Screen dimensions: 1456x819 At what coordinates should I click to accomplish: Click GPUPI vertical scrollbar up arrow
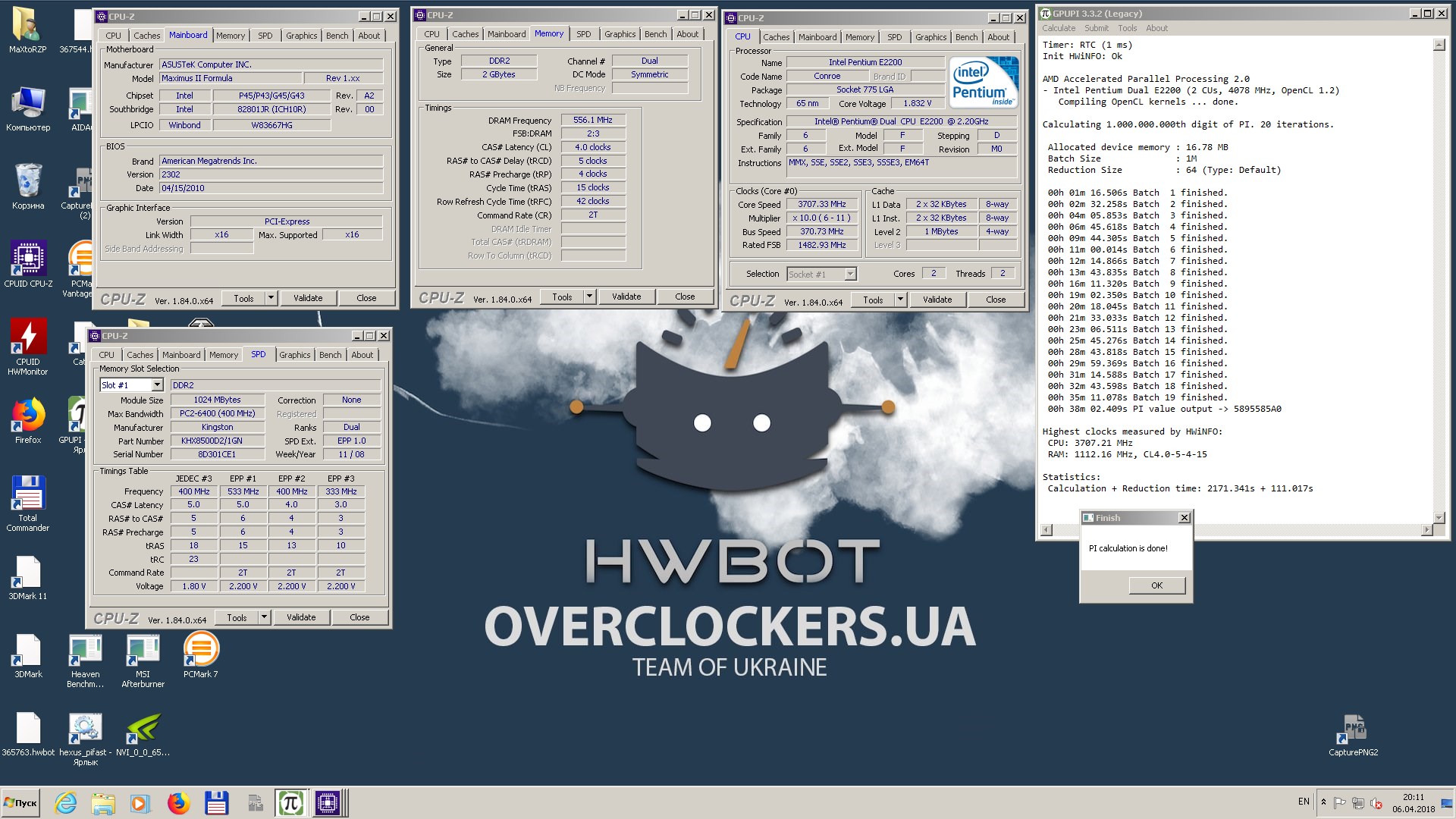click(x=1439, y=45)
